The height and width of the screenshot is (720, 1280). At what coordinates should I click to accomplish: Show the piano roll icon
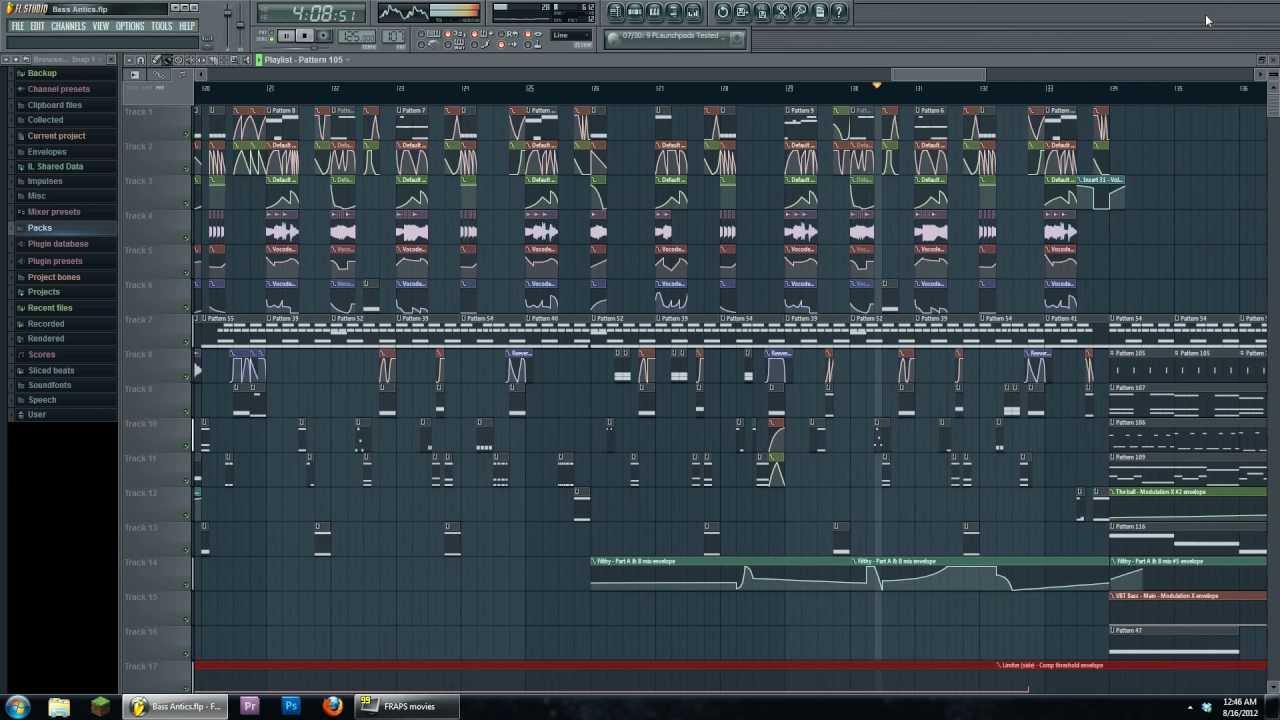(x=654, y=12)
